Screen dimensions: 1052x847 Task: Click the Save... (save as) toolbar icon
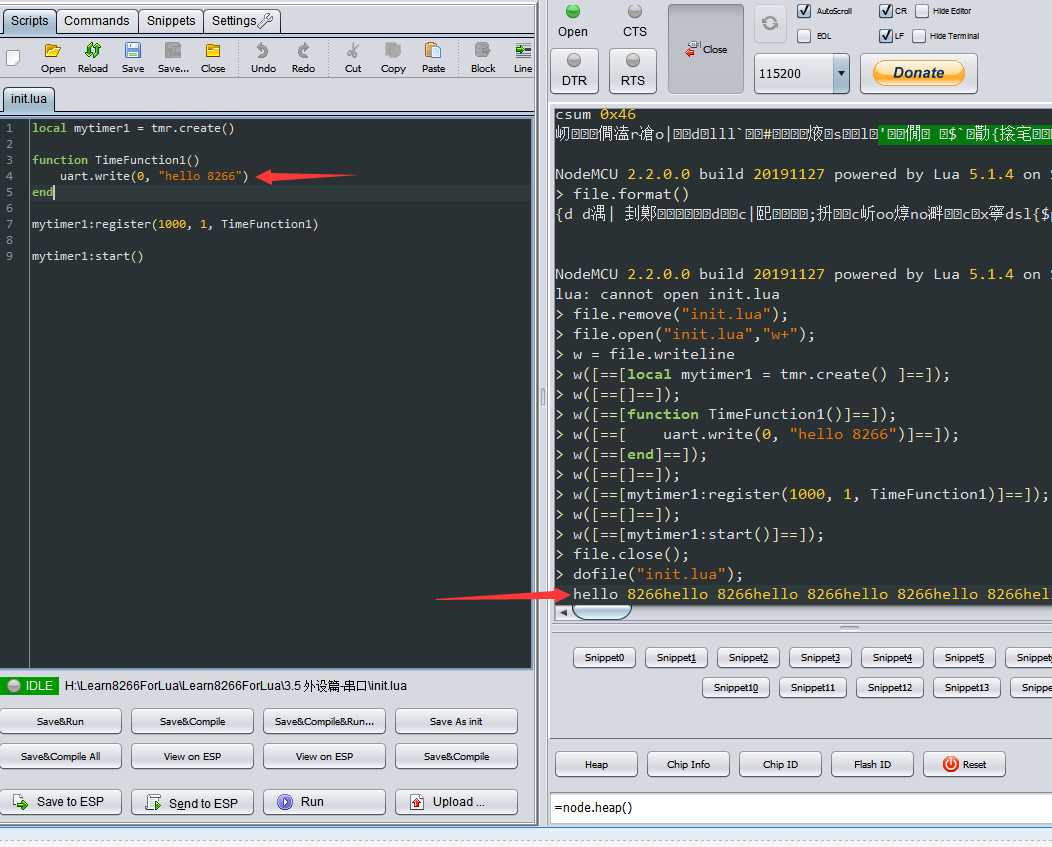point(173,58)
